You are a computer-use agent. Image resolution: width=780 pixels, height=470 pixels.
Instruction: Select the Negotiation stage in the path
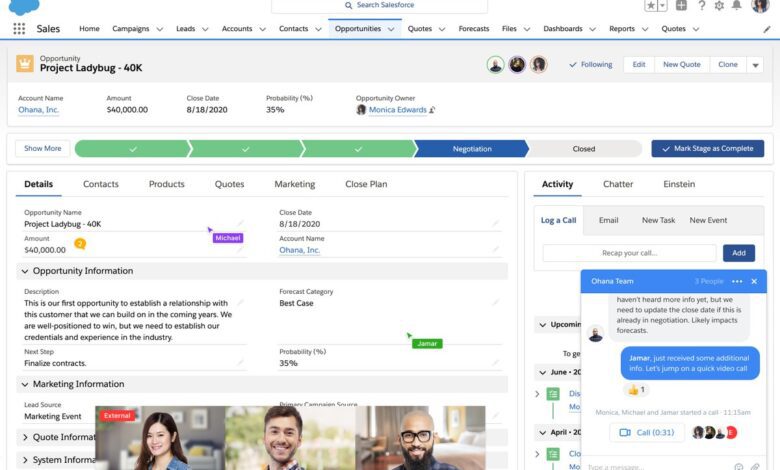point(472,149)
